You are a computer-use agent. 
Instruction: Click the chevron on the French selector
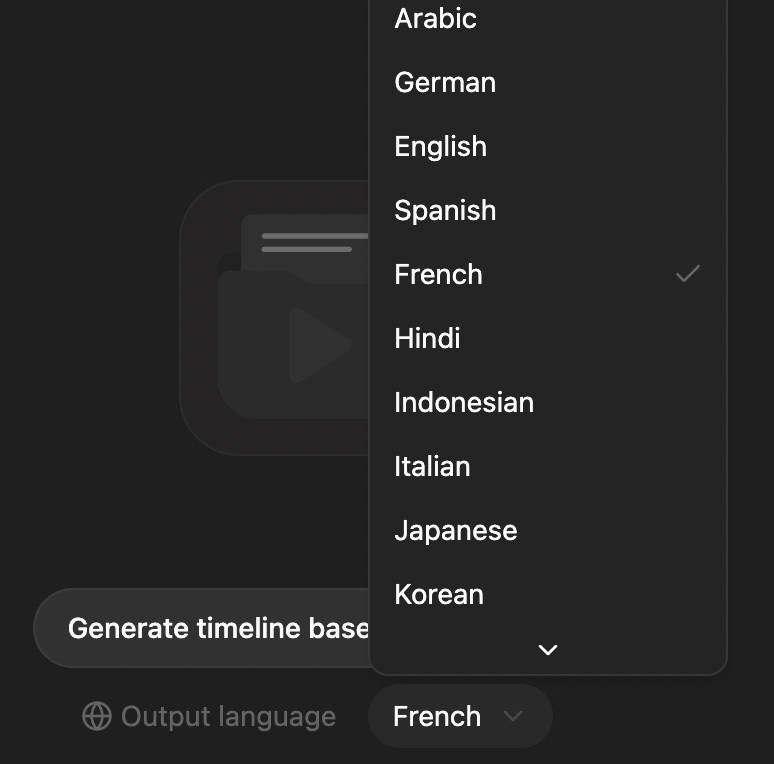(x=513, y=716)
